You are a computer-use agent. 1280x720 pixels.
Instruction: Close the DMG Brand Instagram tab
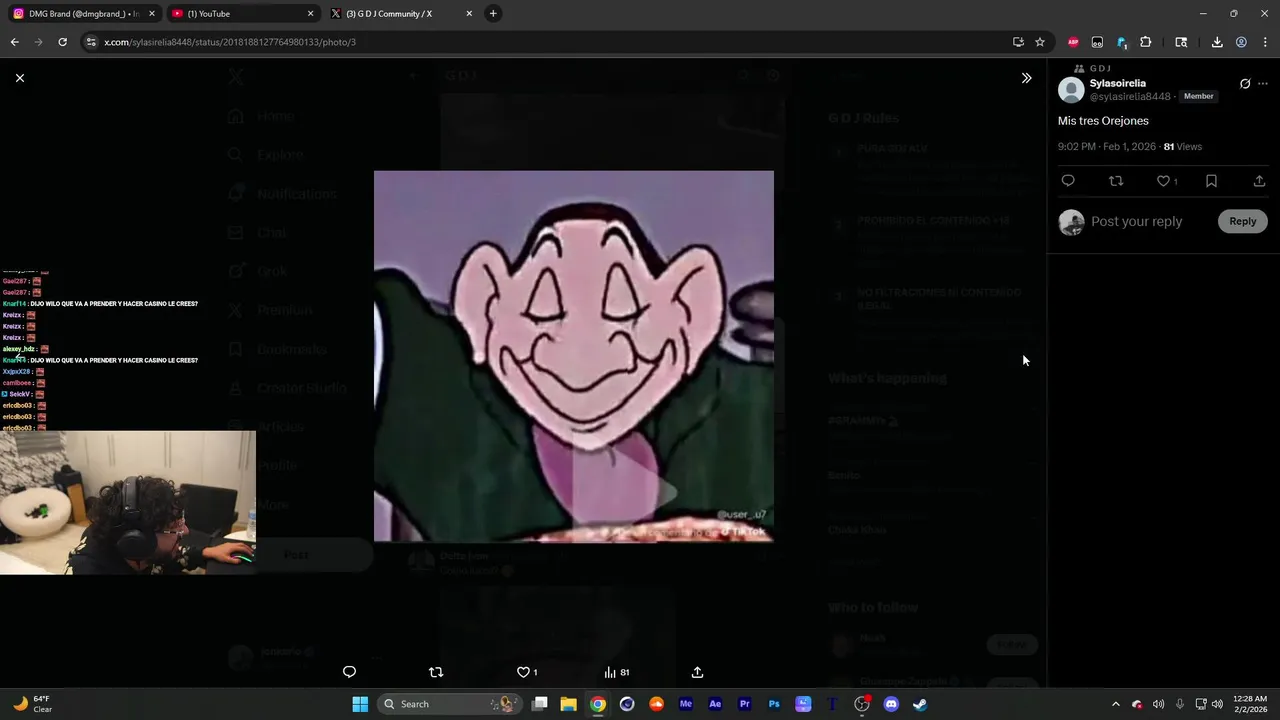pyautogui.click(x=152, y=14)
